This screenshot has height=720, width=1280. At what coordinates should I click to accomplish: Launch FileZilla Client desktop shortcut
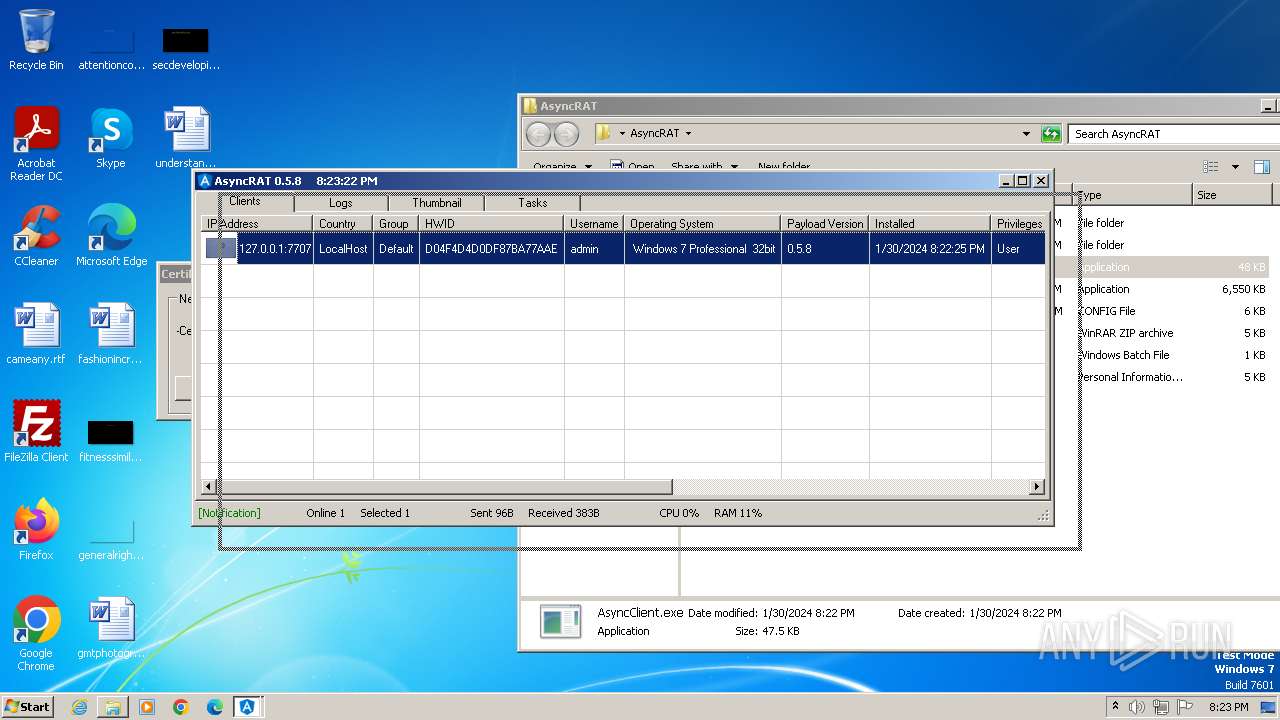click(x=36, y=432)
